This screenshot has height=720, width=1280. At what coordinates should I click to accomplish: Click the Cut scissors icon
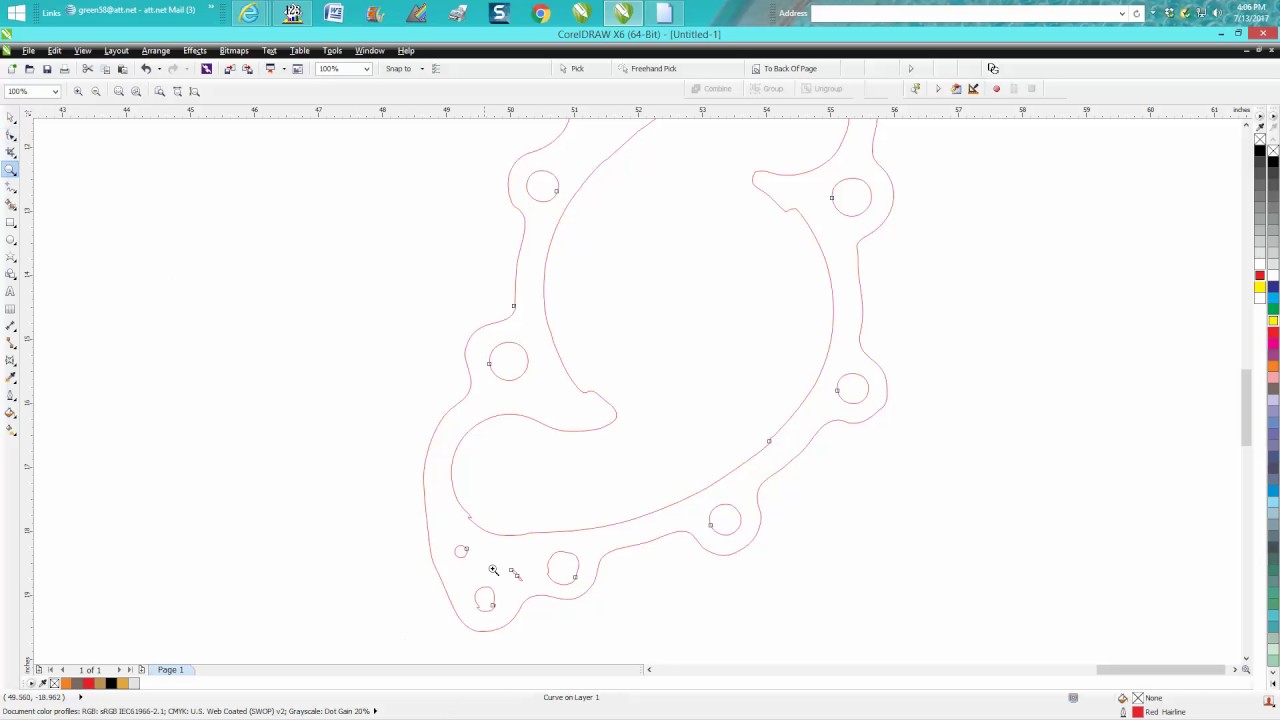pos(88,69)
